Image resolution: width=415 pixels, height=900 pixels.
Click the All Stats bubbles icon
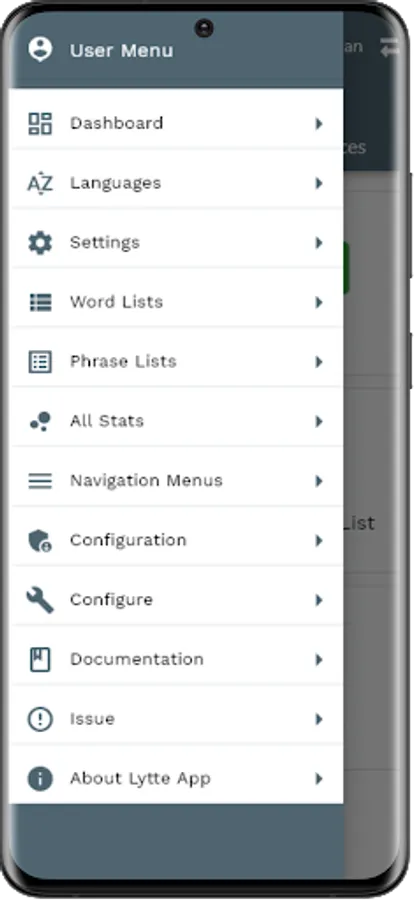[40, 421]
